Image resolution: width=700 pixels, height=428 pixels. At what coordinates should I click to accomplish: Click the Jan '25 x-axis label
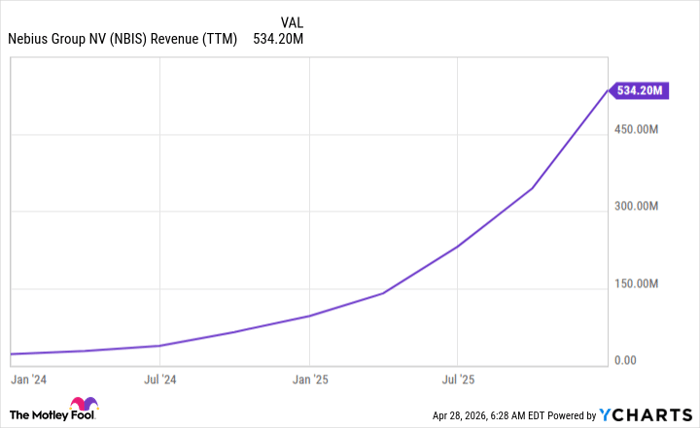click(x=310, y=380)
